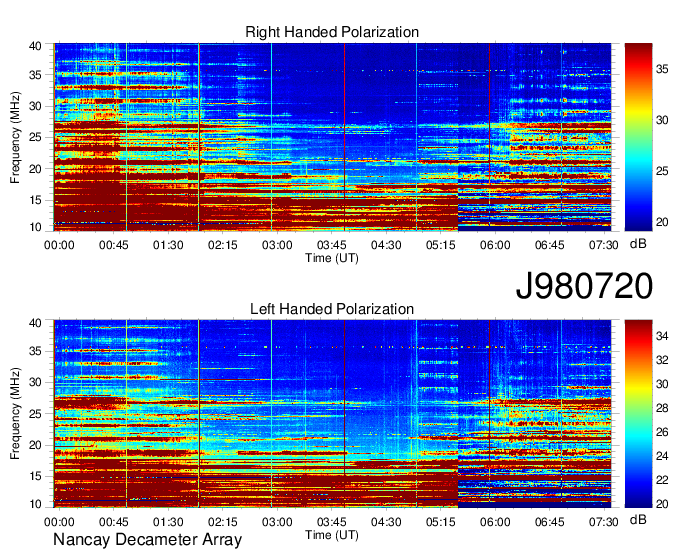The image size is (680, 552).
Task: Click the Left Handed Polarization title
Action: (x=332, y=309)
